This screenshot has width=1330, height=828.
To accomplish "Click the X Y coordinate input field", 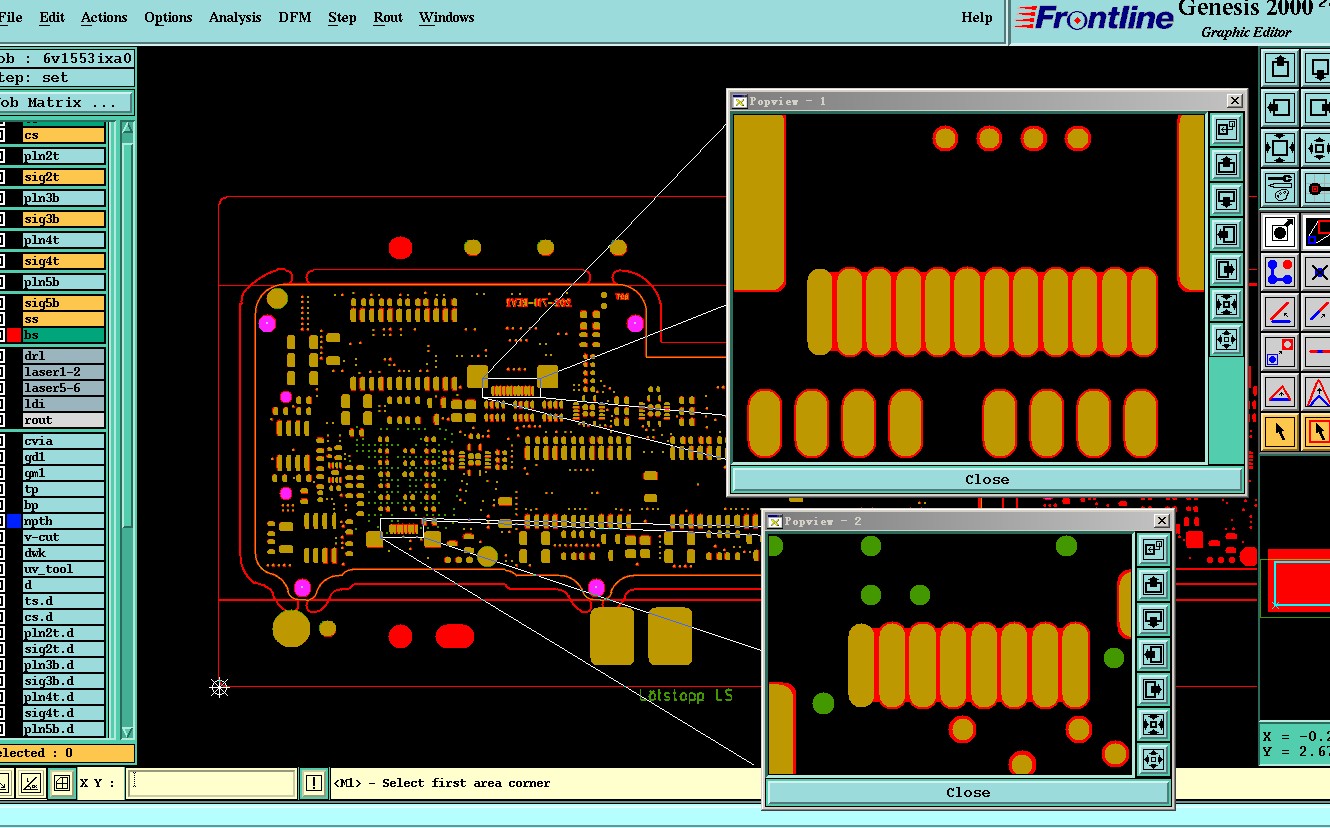I will point(213,783).
